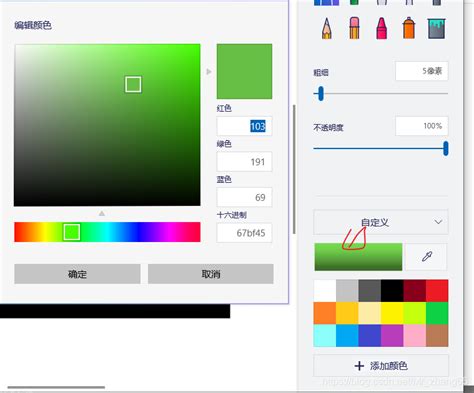Choose the pink palette swatch
The height and width of the screenshot is (393, 474).
pyautogui.click(x=415, y=336)
